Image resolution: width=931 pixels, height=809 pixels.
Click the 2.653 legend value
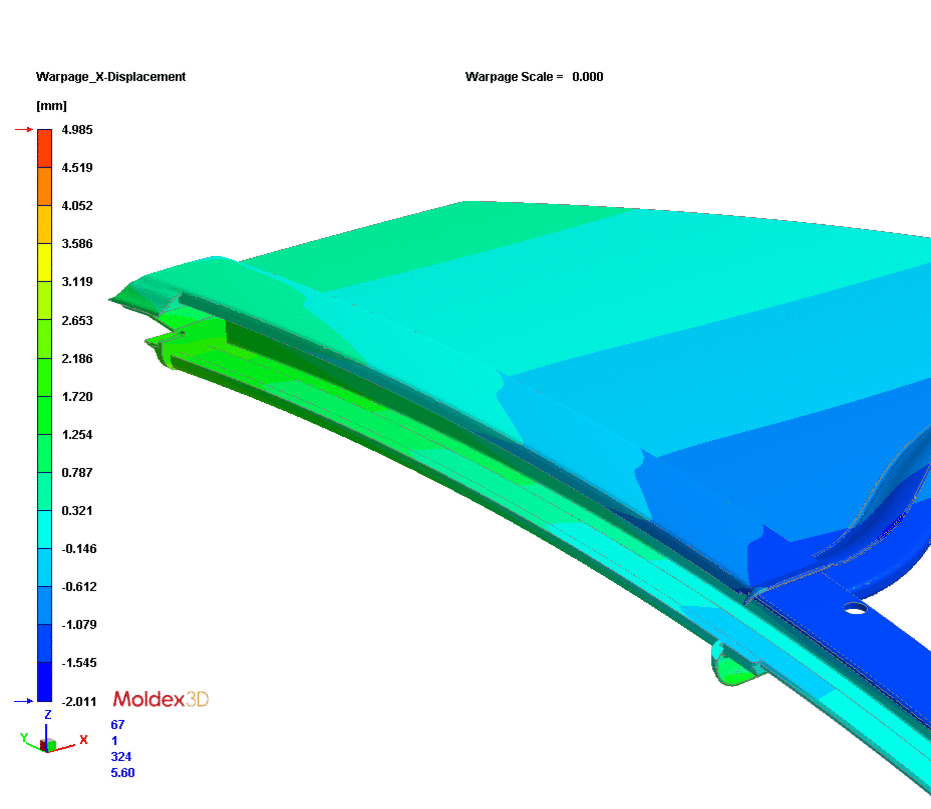click(x=77, y=321)
